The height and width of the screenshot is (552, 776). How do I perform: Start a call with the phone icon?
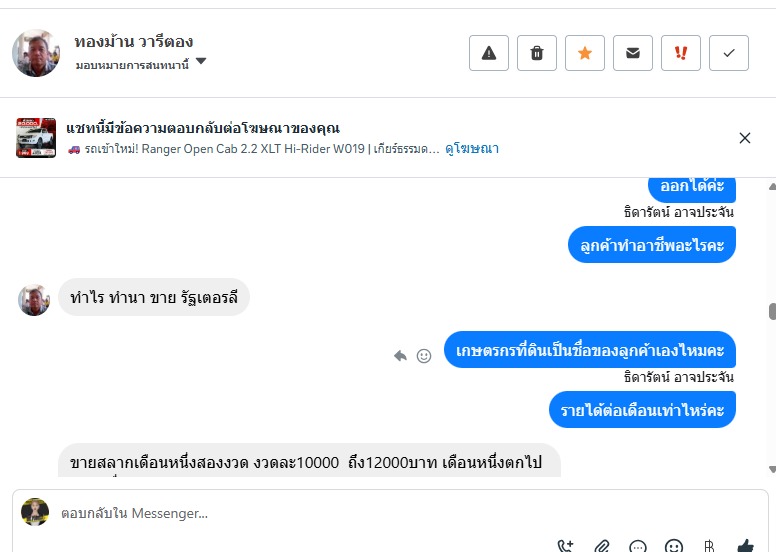coord(565,546)
